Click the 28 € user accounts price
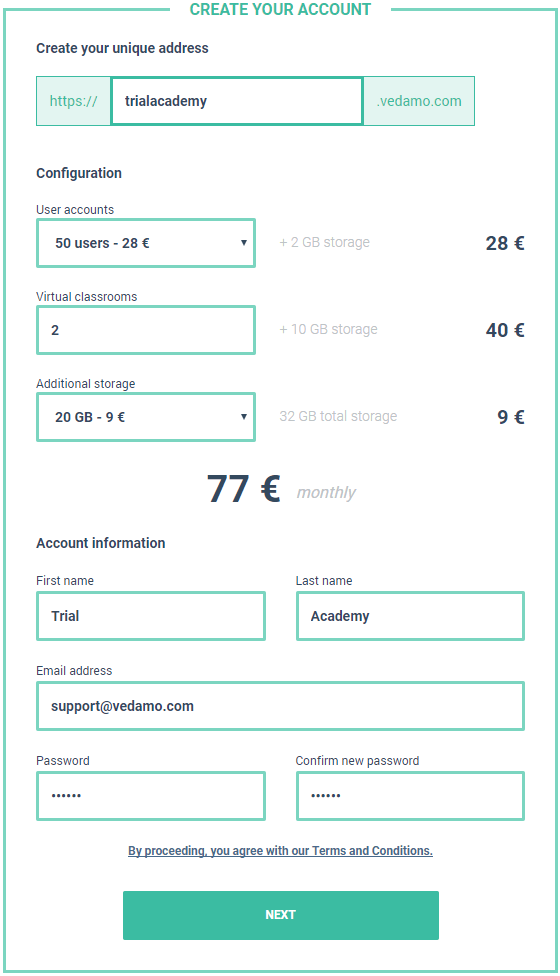 (x=505, y=243)
